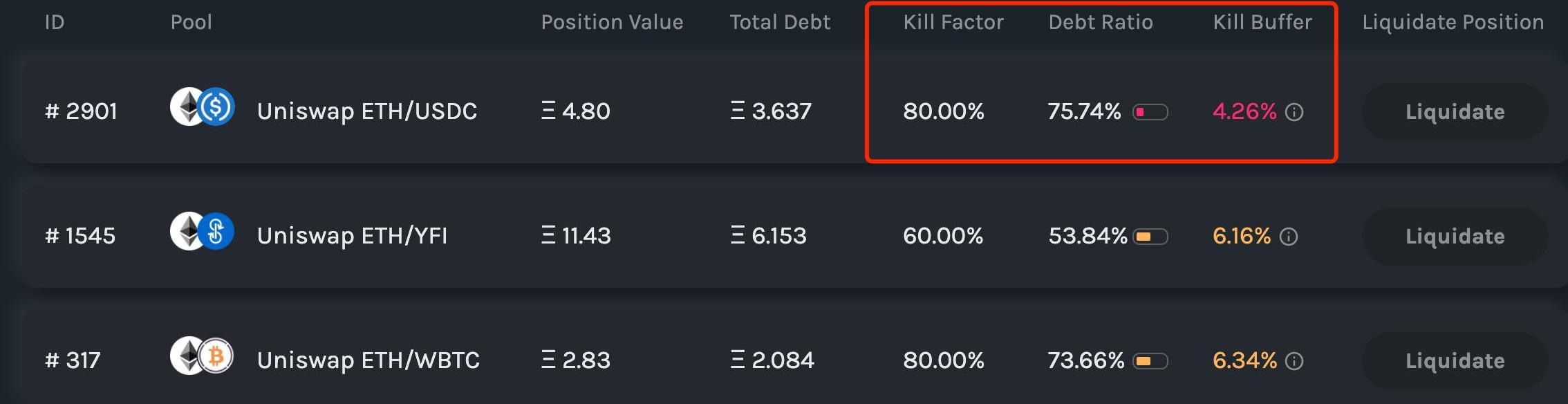Click the 75.74% debt ratio bar
The height and width of the screenshot is (404, 1568).
[1150, 112]
